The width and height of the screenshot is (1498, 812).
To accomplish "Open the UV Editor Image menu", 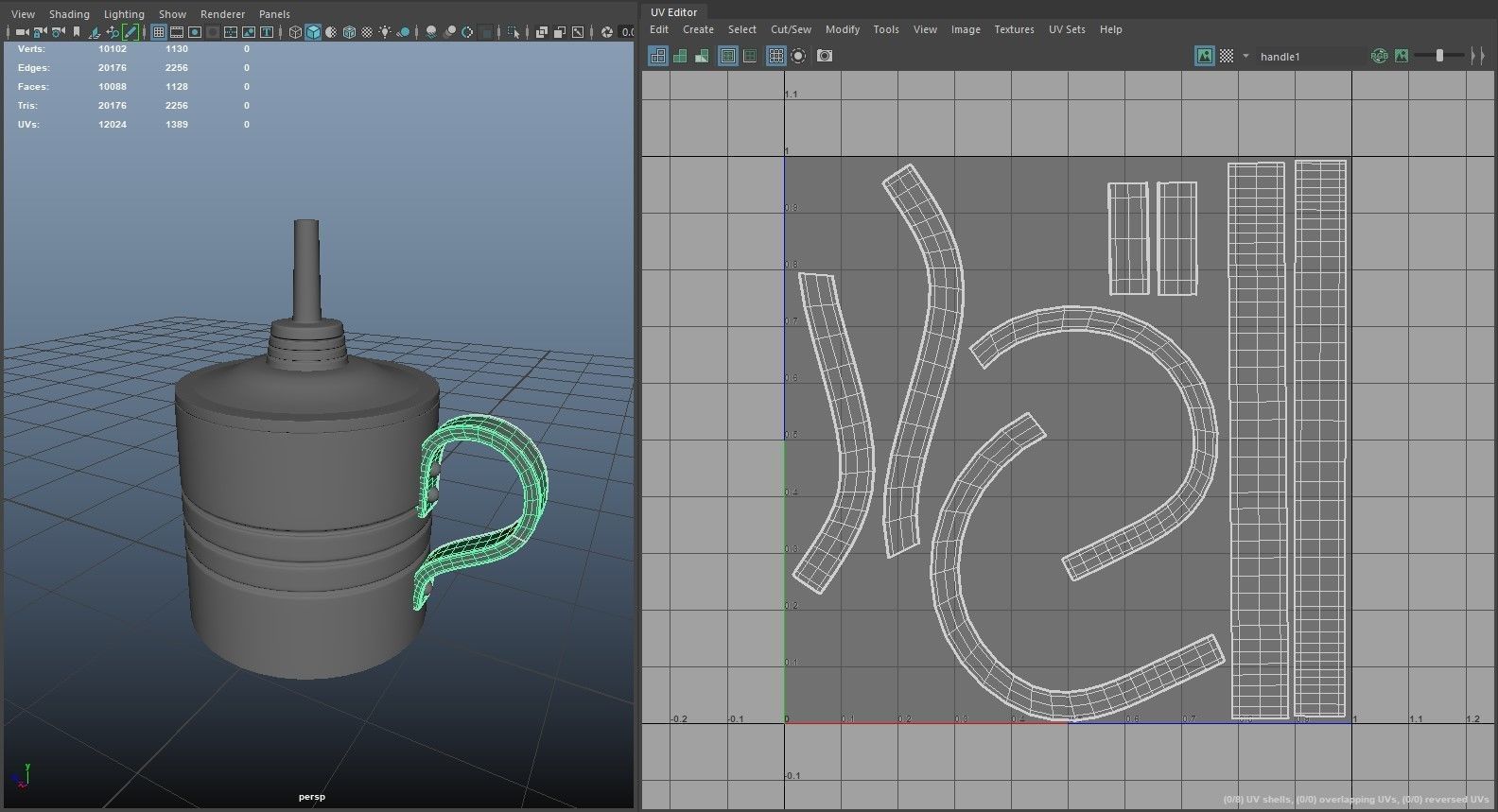I will (x=965, y=29).
